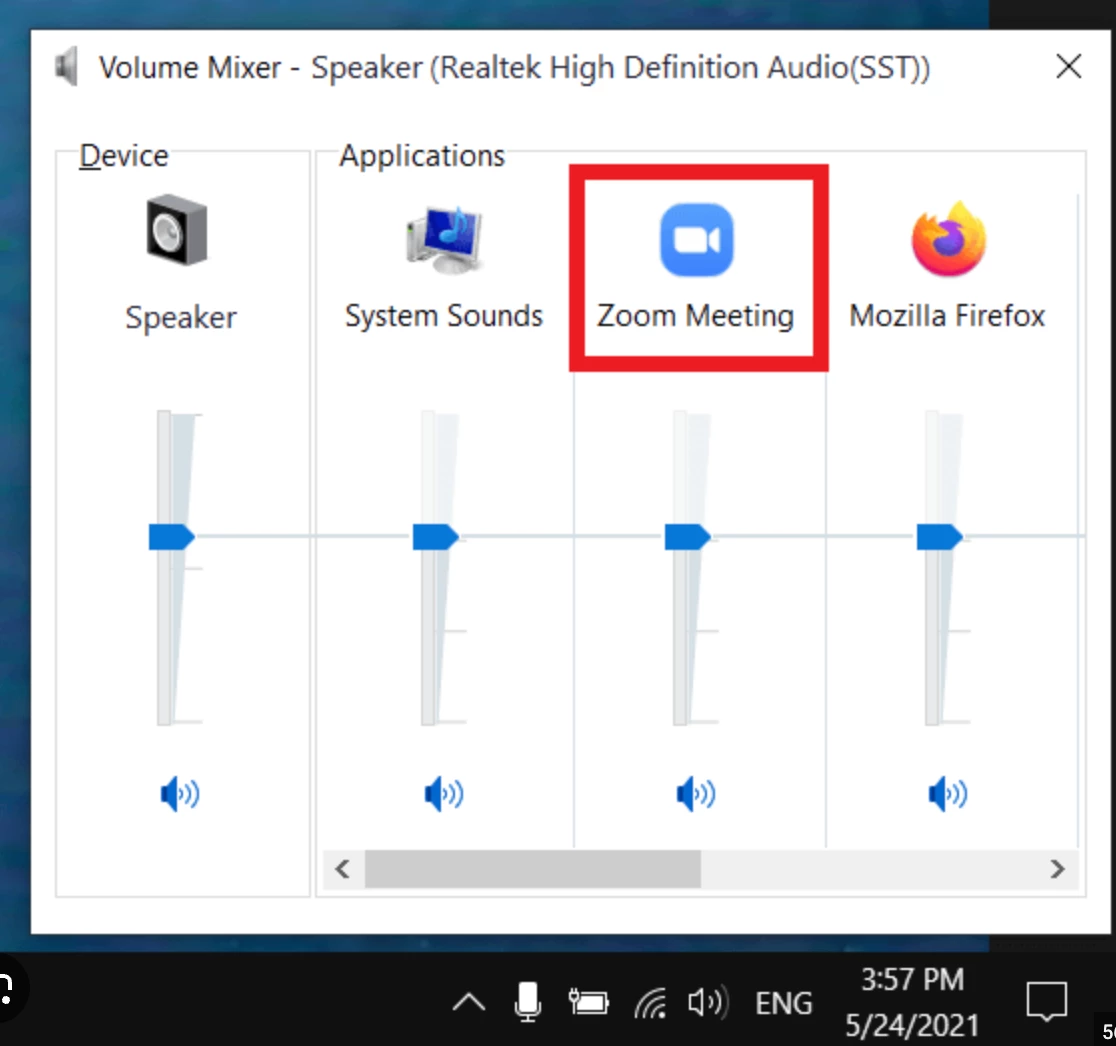This screenshot has width=1116, height=1046.
Task: Click the left arrow of applications scrollbar
Action: (343, 869)
